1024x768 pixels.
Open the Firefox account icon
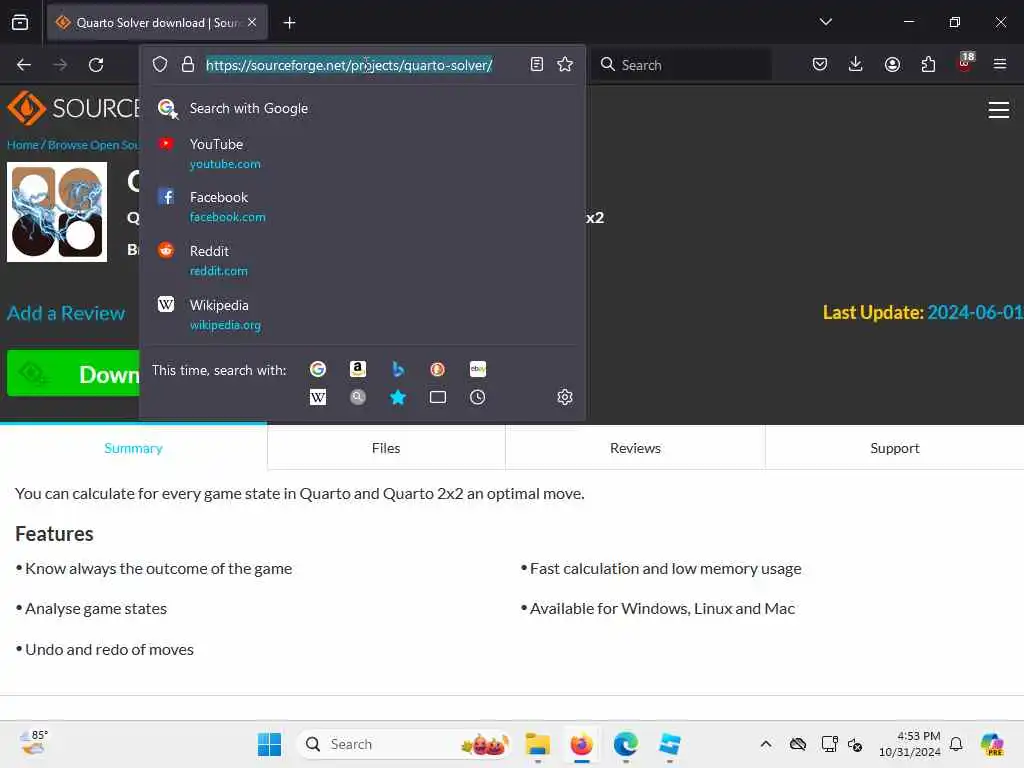pos(892,64)
